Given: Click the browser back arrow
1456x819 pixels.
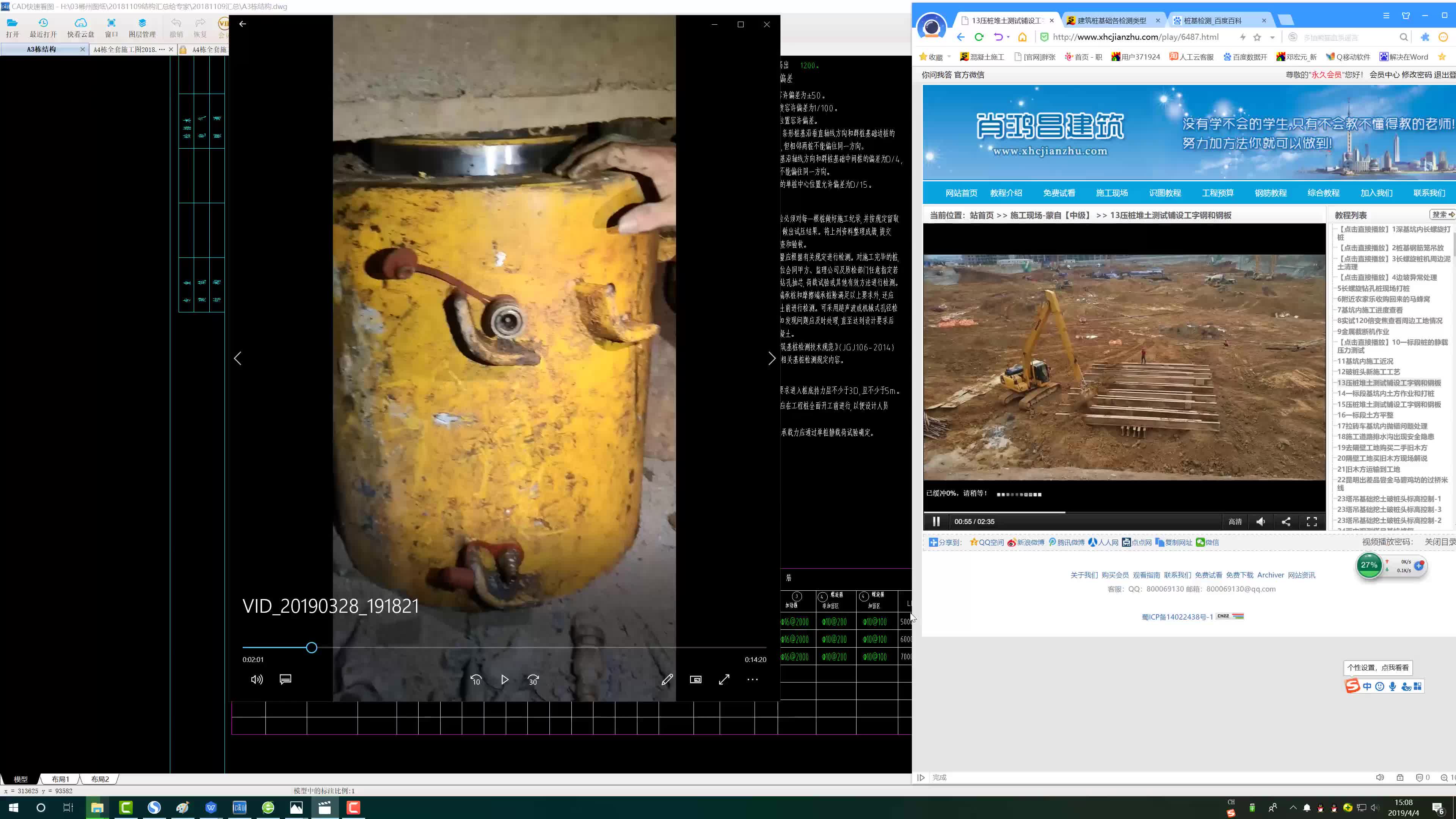Looking at the screenshot, I should pyautogui.click(x=961, y=37).
